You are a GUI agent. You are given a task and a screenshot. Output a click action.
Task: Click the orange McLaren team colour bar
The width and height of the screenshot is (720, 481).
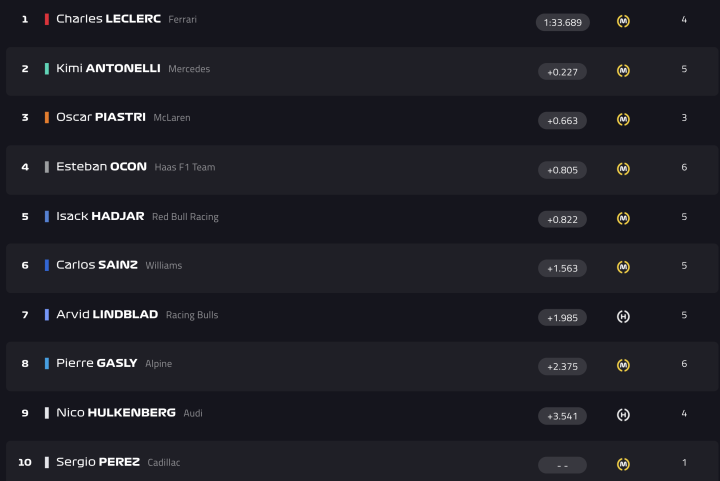47,118
